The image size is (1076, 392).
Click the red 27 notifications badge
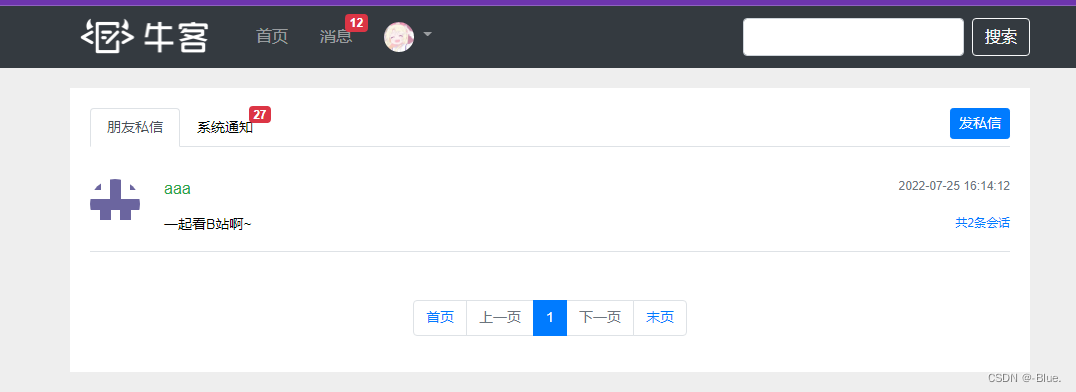click(x=260, y=115)
